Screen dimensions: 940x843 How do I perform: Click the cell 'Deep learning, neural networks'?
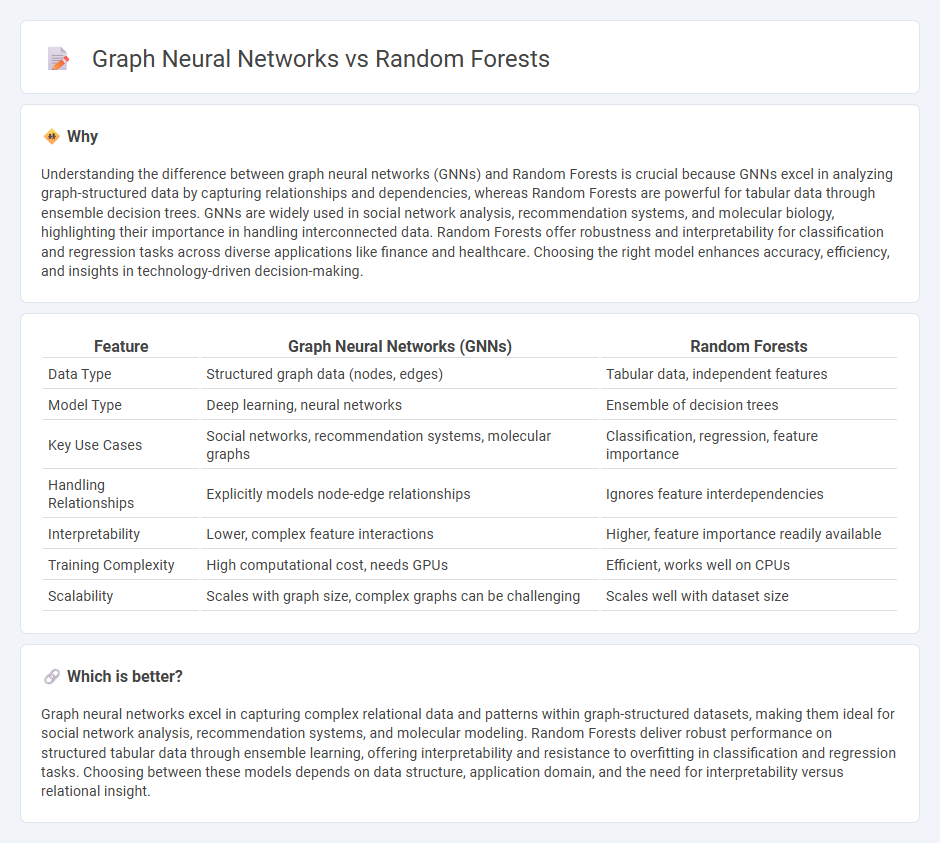304,405
